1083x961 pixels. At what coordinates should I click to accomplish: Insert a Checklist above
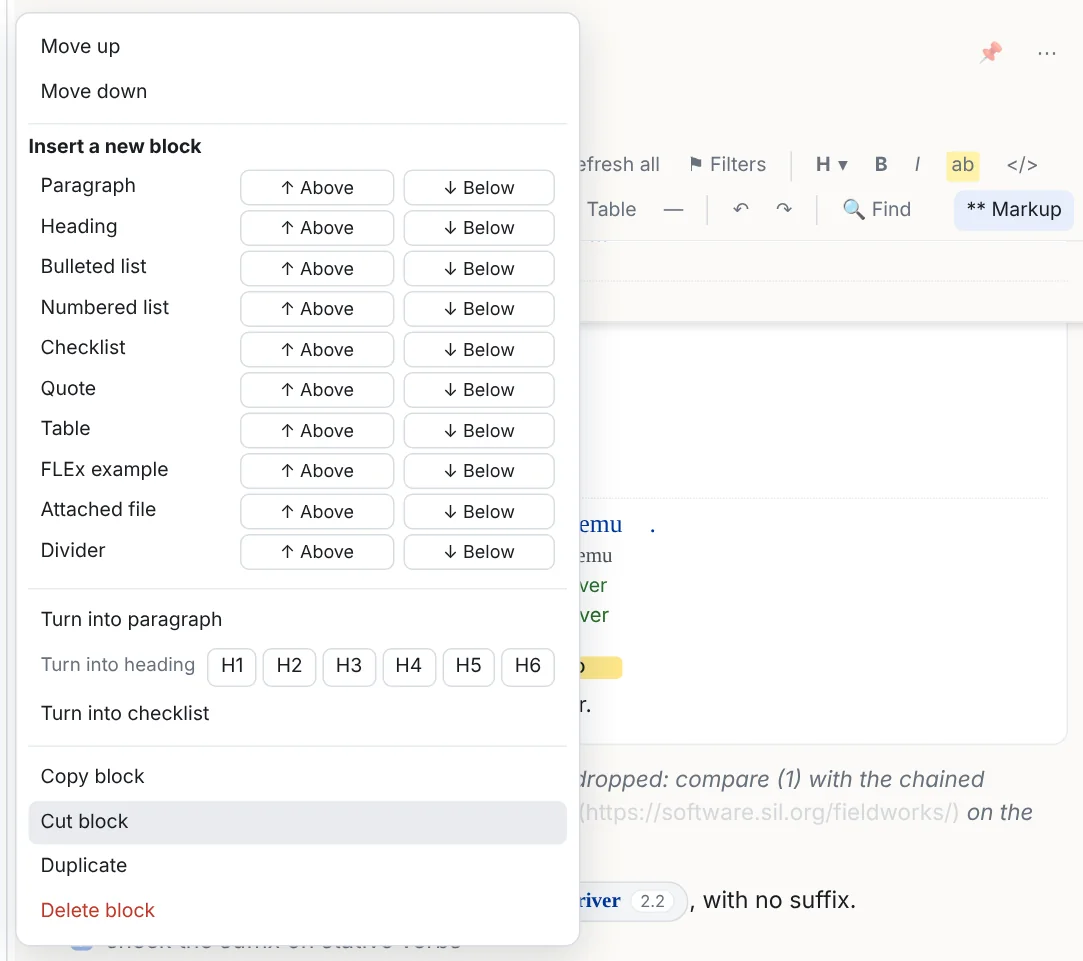pos(317,350)
